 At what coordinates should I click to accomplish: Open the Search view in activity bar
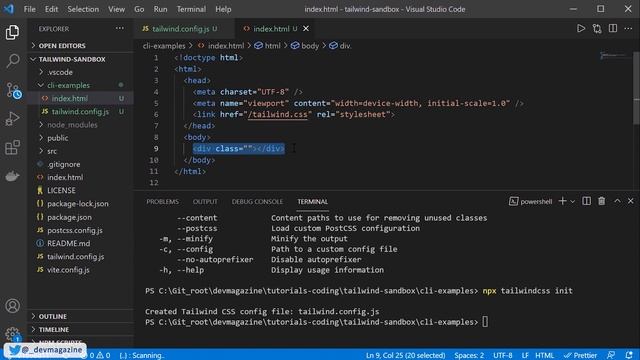[x=12, y=61]
